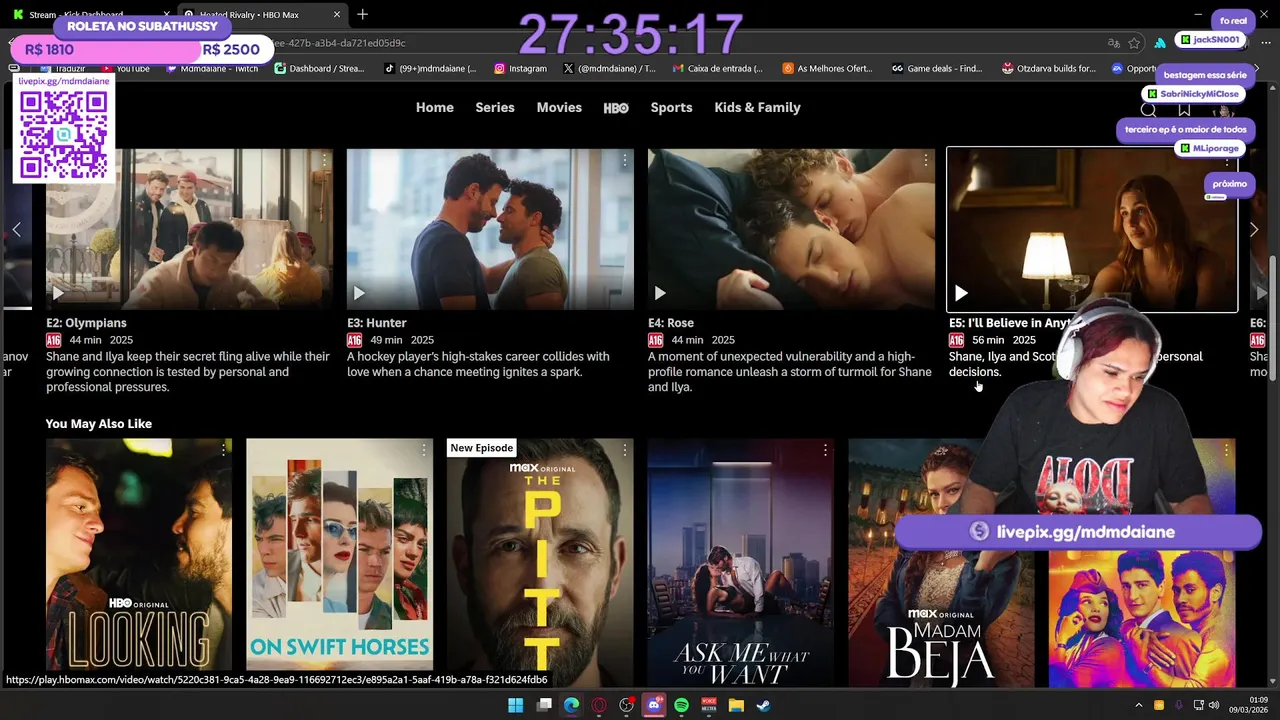This screenshot has width=1280, height=720.
Task: Click the "E3: Hunter" episode title
Action: [x=377, y=323]
